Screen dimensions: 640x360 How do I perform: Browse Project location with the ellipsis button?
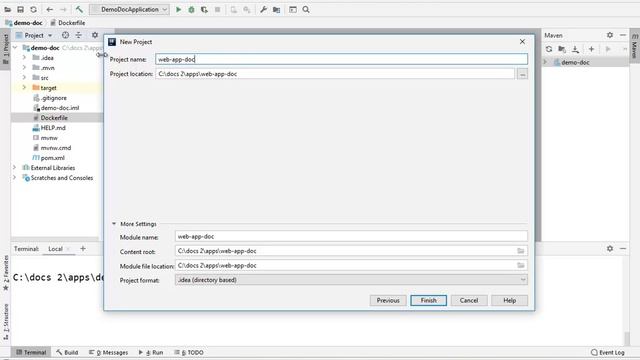522,74
